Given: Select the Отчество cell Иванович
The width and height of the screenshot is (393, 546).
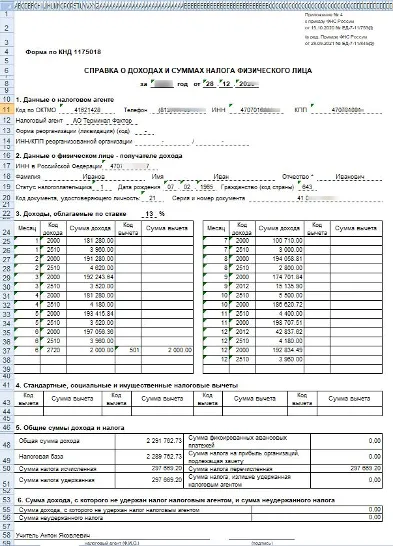Looking at the screenshot, I should tap(350, 177).
